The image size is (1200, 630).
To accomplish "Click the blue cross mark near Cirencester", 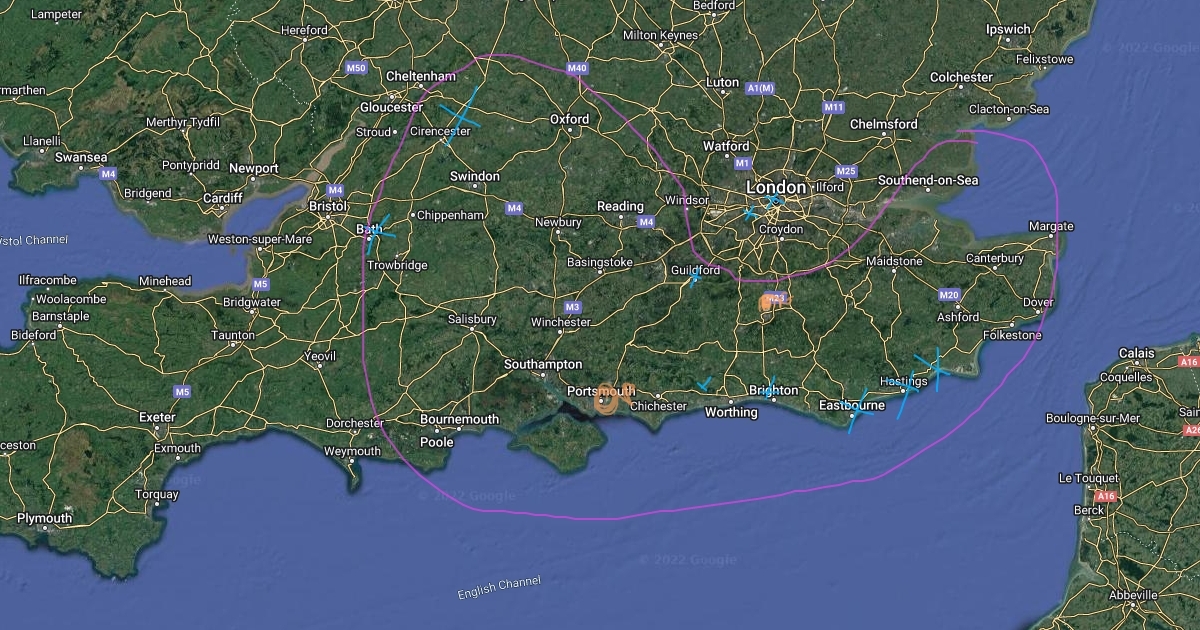I will (459, 115).
